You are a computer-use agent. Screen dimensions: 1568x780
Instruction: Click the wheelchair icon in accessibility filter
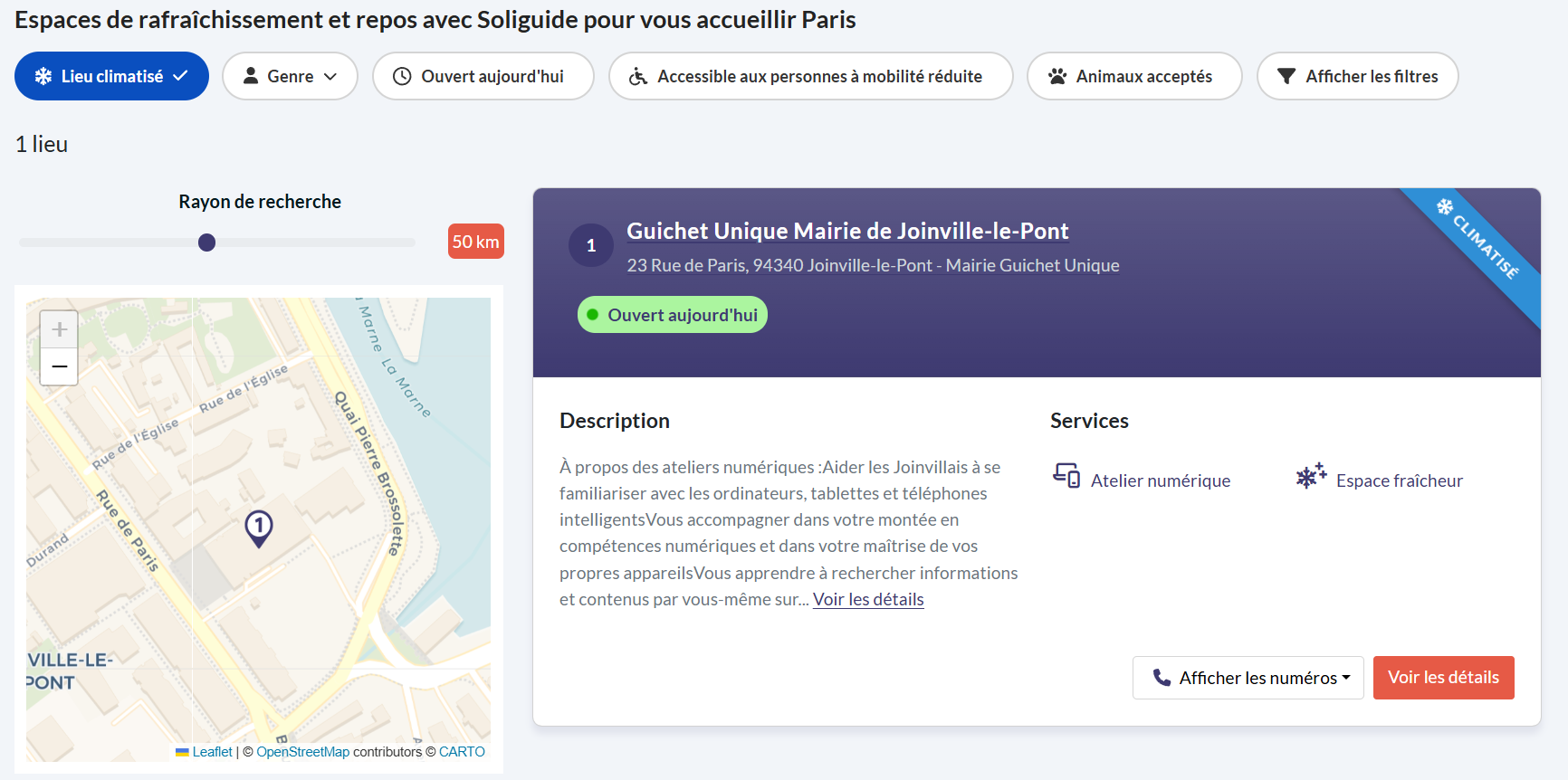point(638,76)
